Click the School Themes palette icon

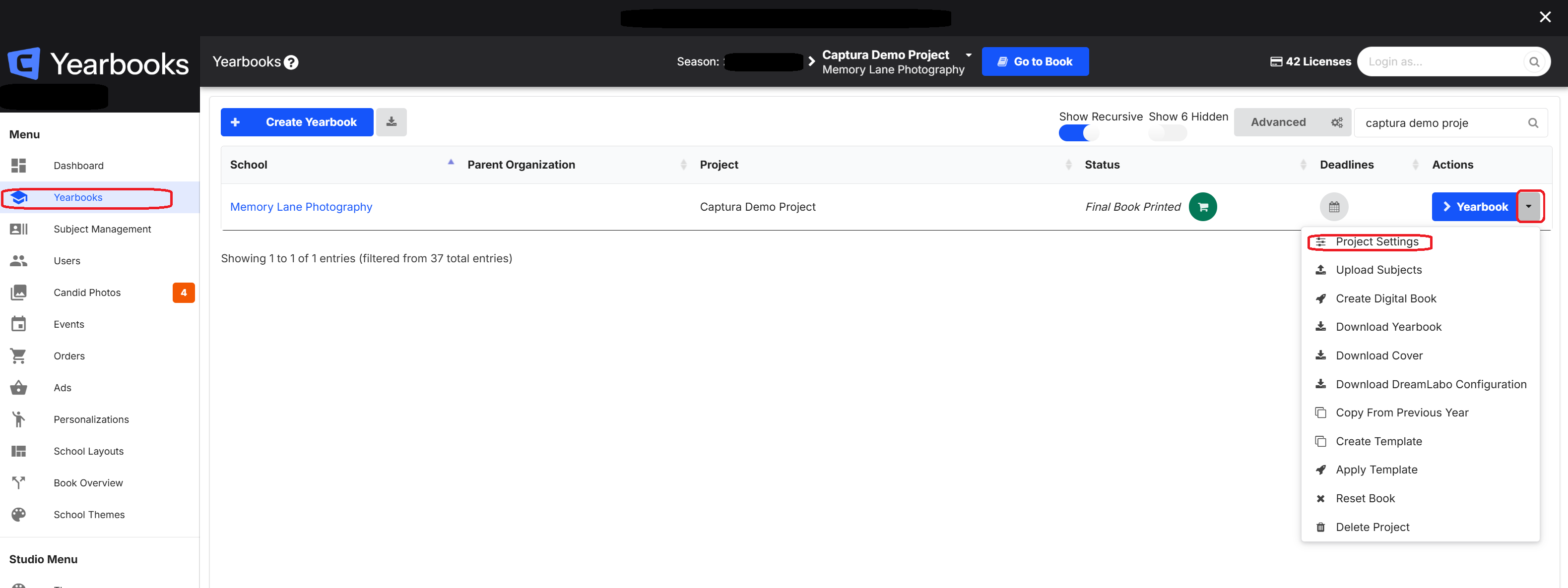click(x=19, y=515)
